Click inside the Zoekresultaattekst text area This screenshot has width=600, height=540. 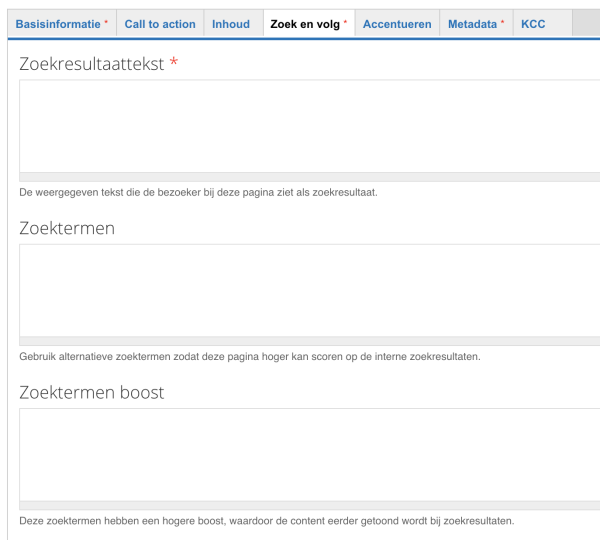click(310, 125)
